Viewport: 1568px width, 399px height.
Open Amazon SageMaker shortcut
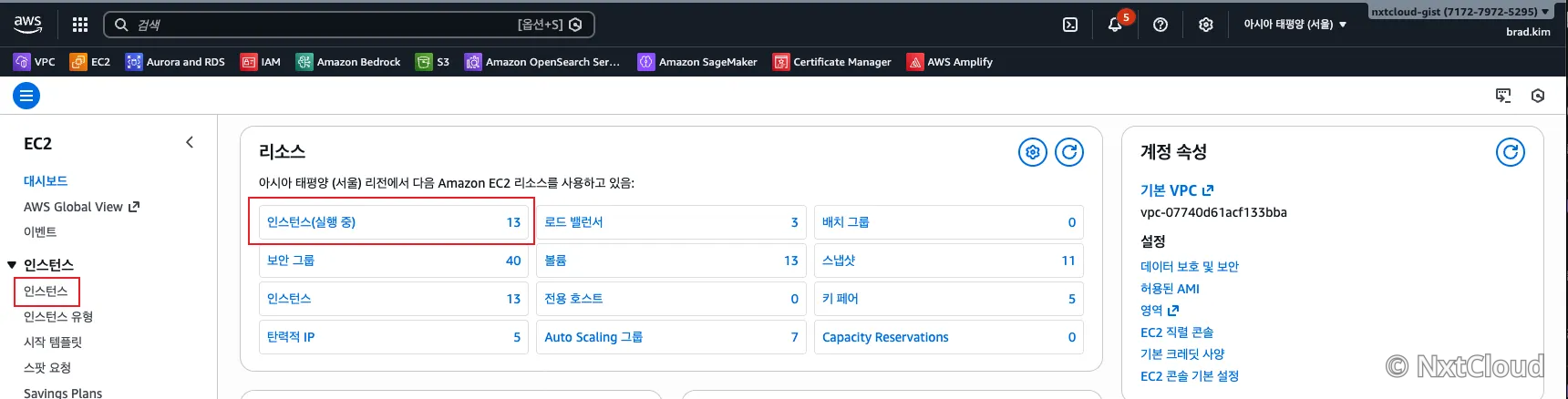(x=697, y=62)
